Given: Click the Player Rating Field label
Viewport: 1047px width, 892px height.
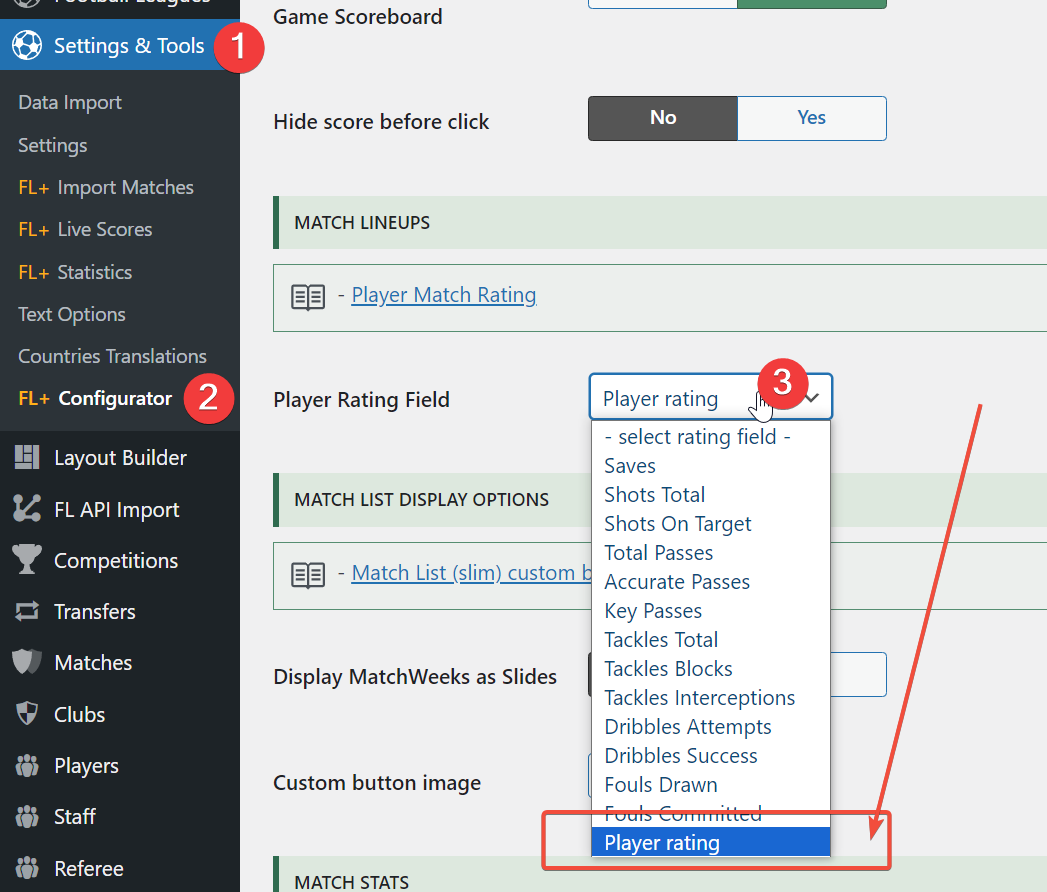Looking at the screenshot, I should click(x=361, y=399).
